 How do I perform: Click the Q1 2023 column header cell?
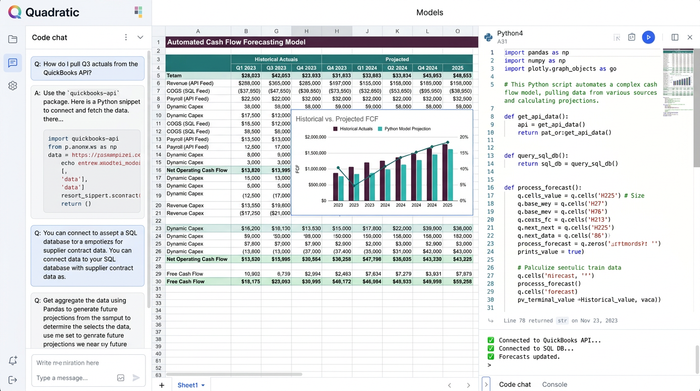(x=246, y=68)
